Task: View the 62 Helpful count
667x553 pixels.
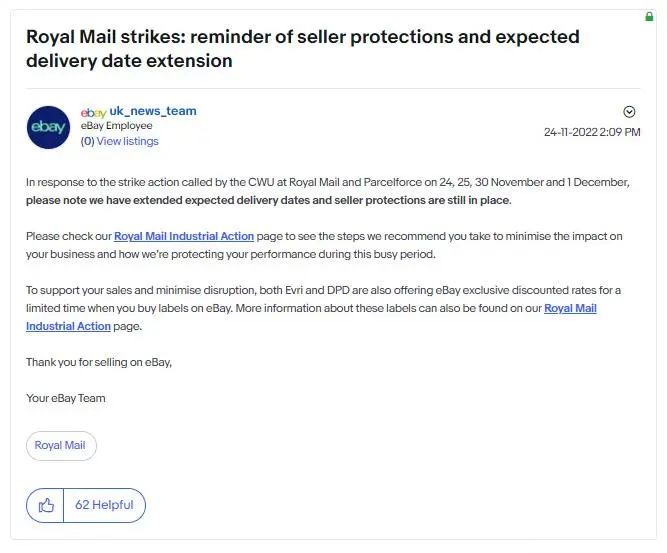Action: [x=104, y=505]
